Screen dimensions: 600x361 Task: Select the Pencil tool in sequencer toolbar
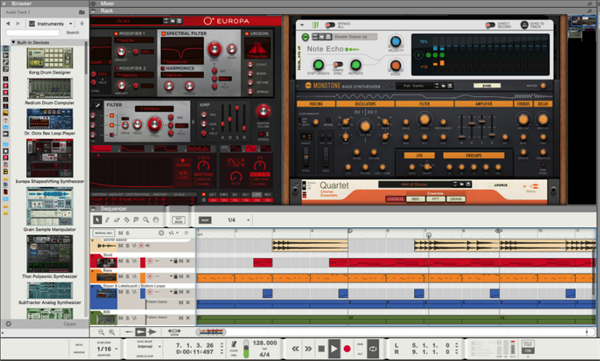click(x=108, y=220)
